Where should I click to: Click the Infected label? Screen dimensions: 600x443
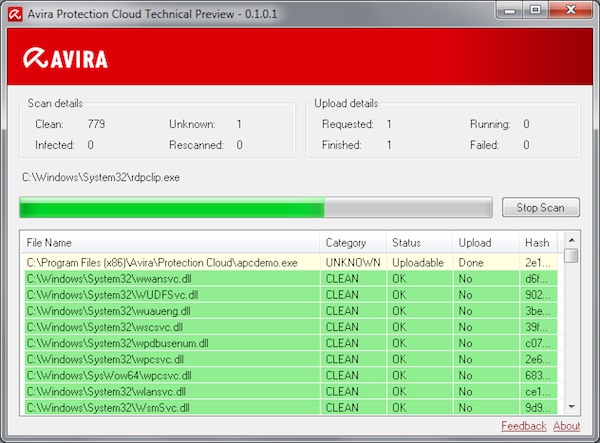pos(55,145)
